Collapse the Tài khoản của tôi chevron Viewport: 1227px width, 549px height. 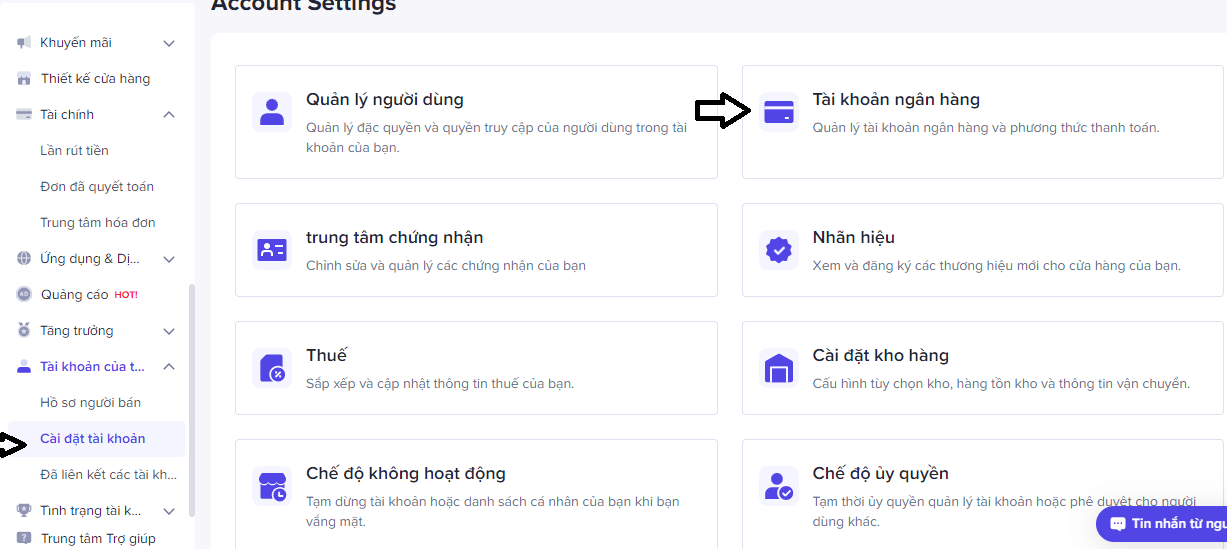[169, 367]
